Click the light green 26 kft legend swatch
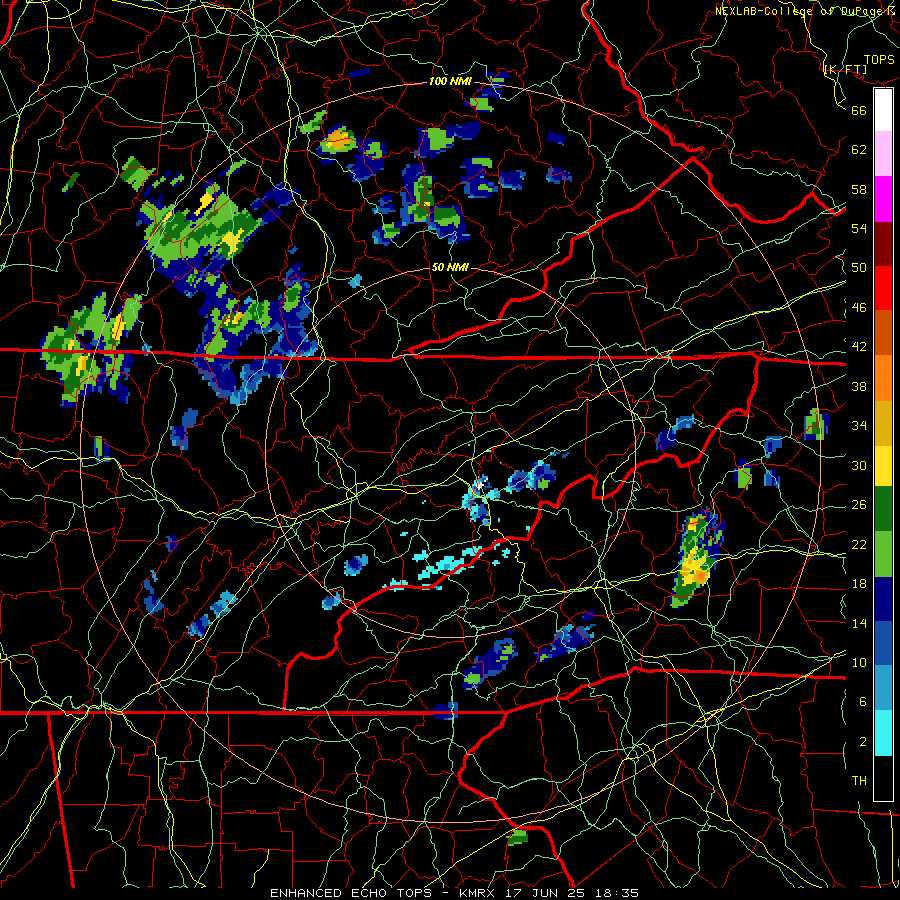Image resolution: width=900 pixels, height=900 pixels. [x=883, y=554]
